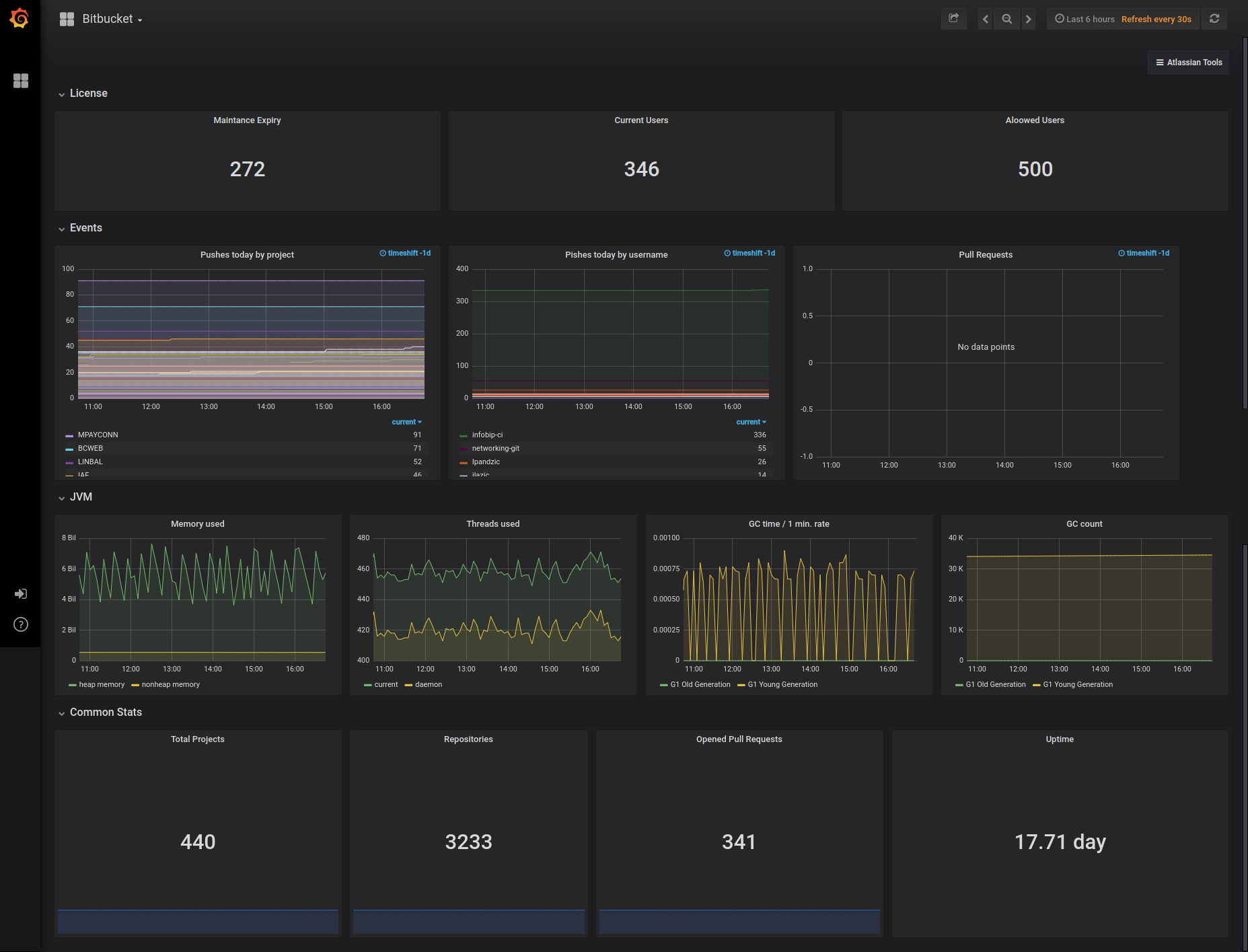Viewport: 1248px width, 952px height.
Task: Click the Grafana logo icon
Action: 20,18
